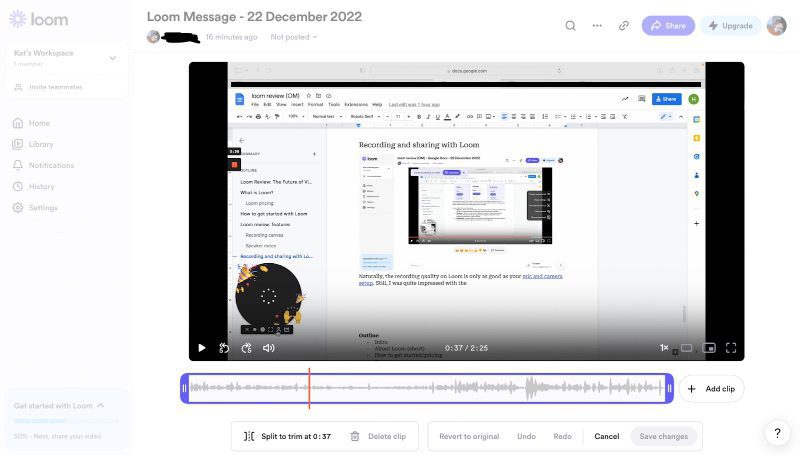The image size is (800, 455).
Task: Click left trim handle of waveform
Action: [184, 388]
